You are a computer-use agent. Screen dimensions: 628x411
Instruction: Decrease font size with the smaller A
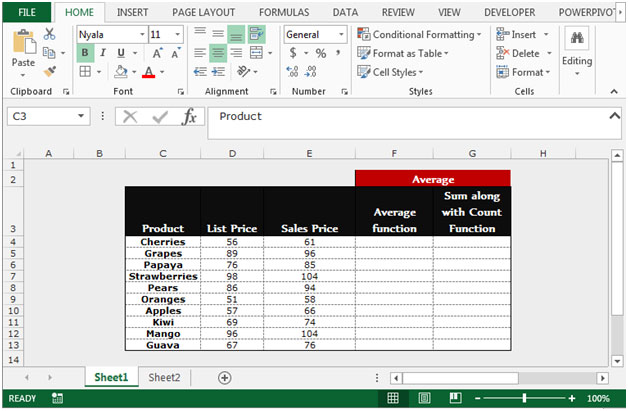point(175,53)
